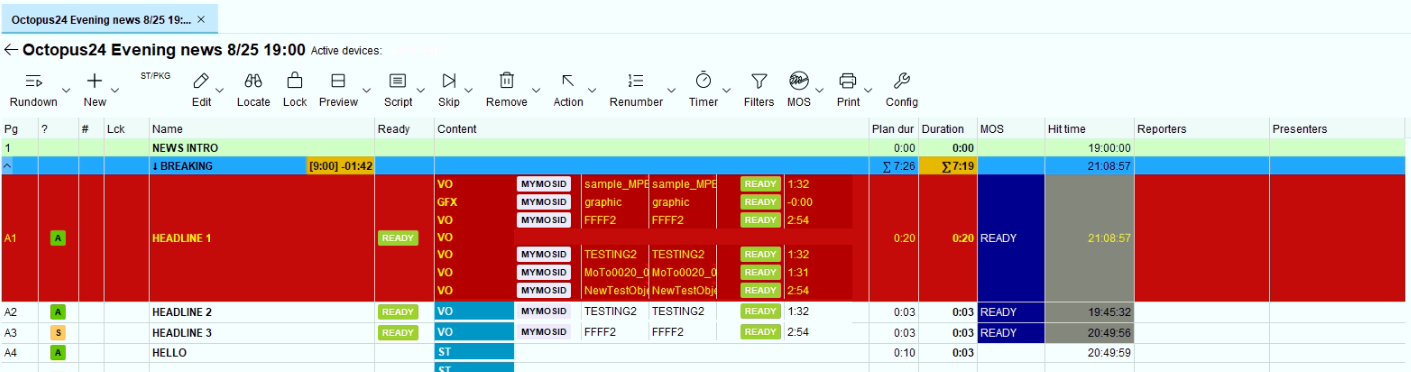Click the Filters funnel icon
This screenshot has height=372, width=1411.
click(759, 81)
